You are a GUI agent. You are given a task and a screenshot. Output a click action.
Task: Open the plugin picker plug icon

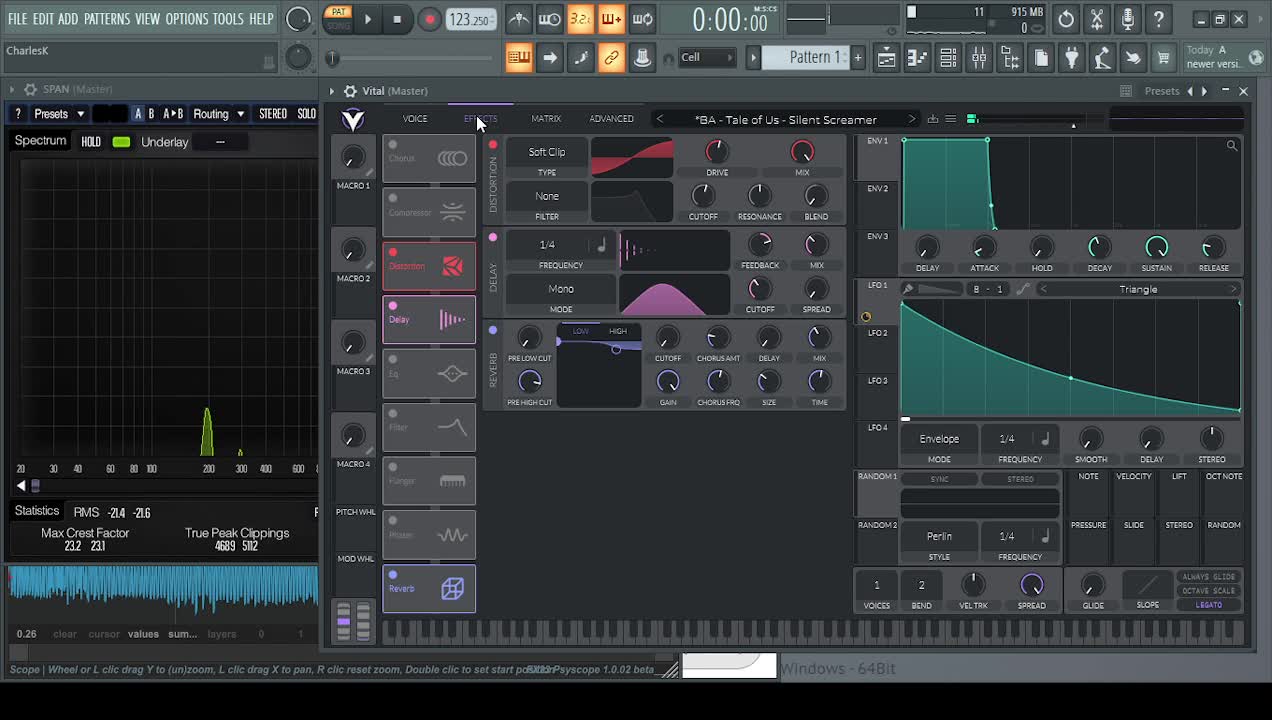pos(1071,58)
